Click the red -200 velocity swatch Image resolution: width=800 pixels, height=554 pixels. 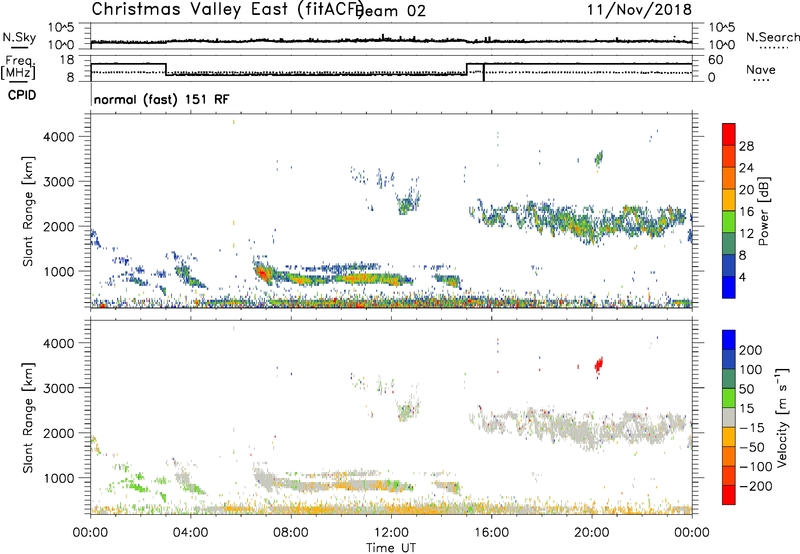(x=729, y=495)
